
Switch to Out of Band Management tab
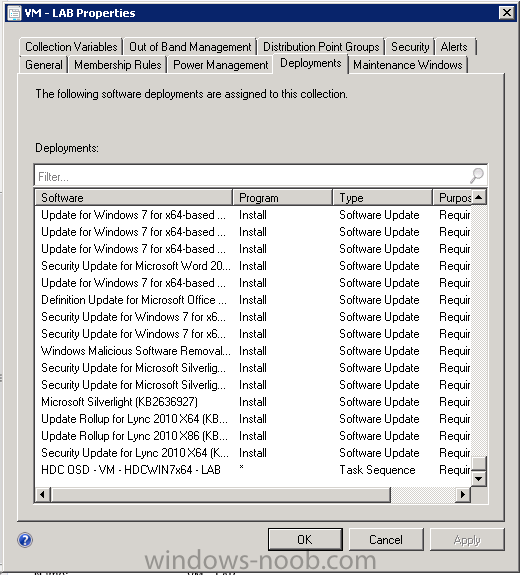[190, 47]
